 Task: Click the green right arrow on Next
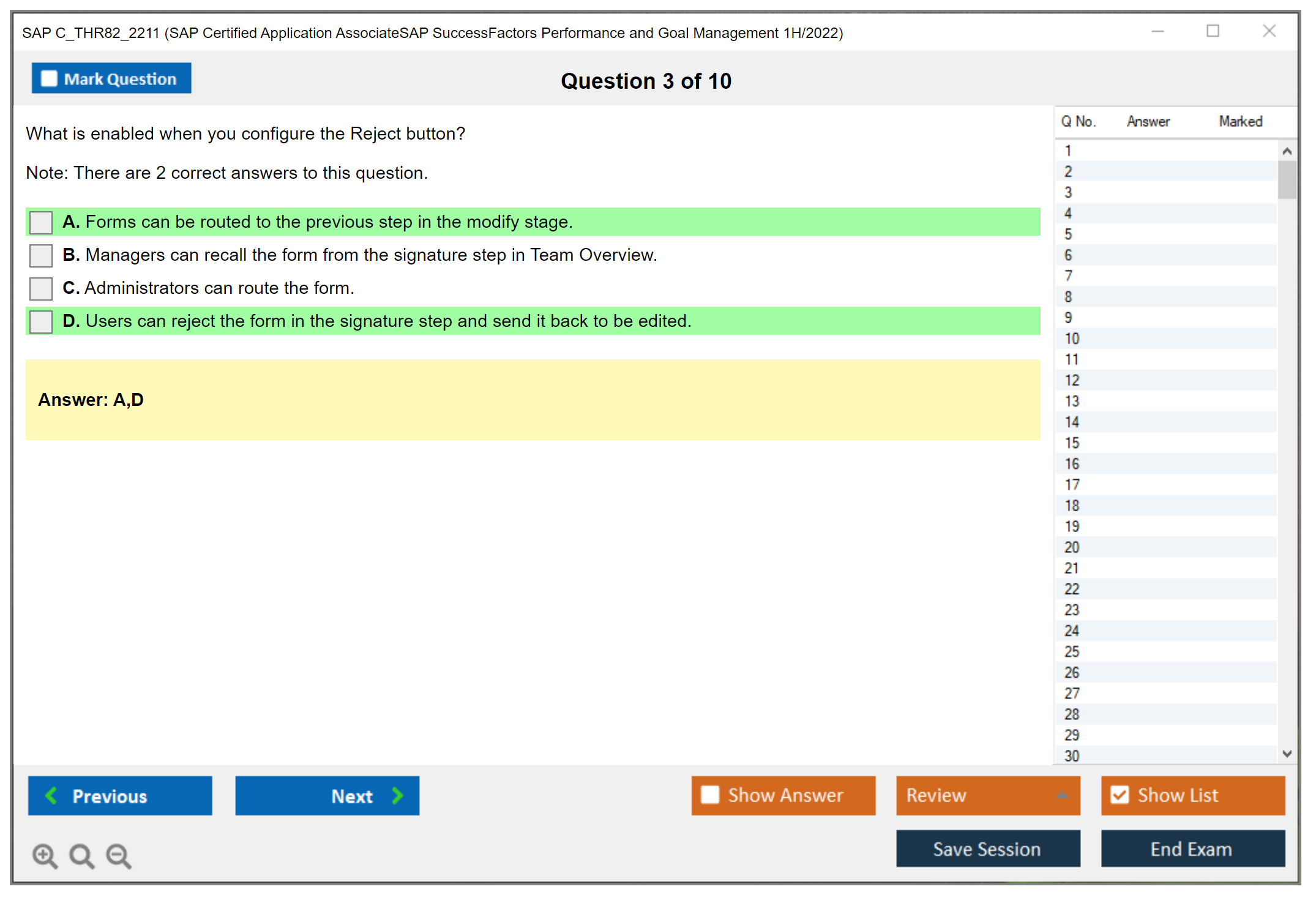[397, 795]
